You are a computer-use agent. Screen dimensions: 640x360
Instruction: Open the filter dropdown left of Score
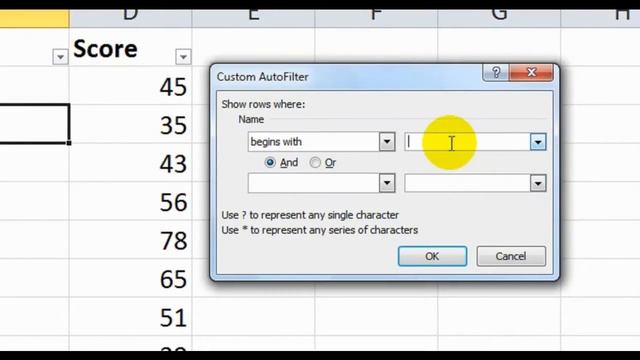coord(60,56)
